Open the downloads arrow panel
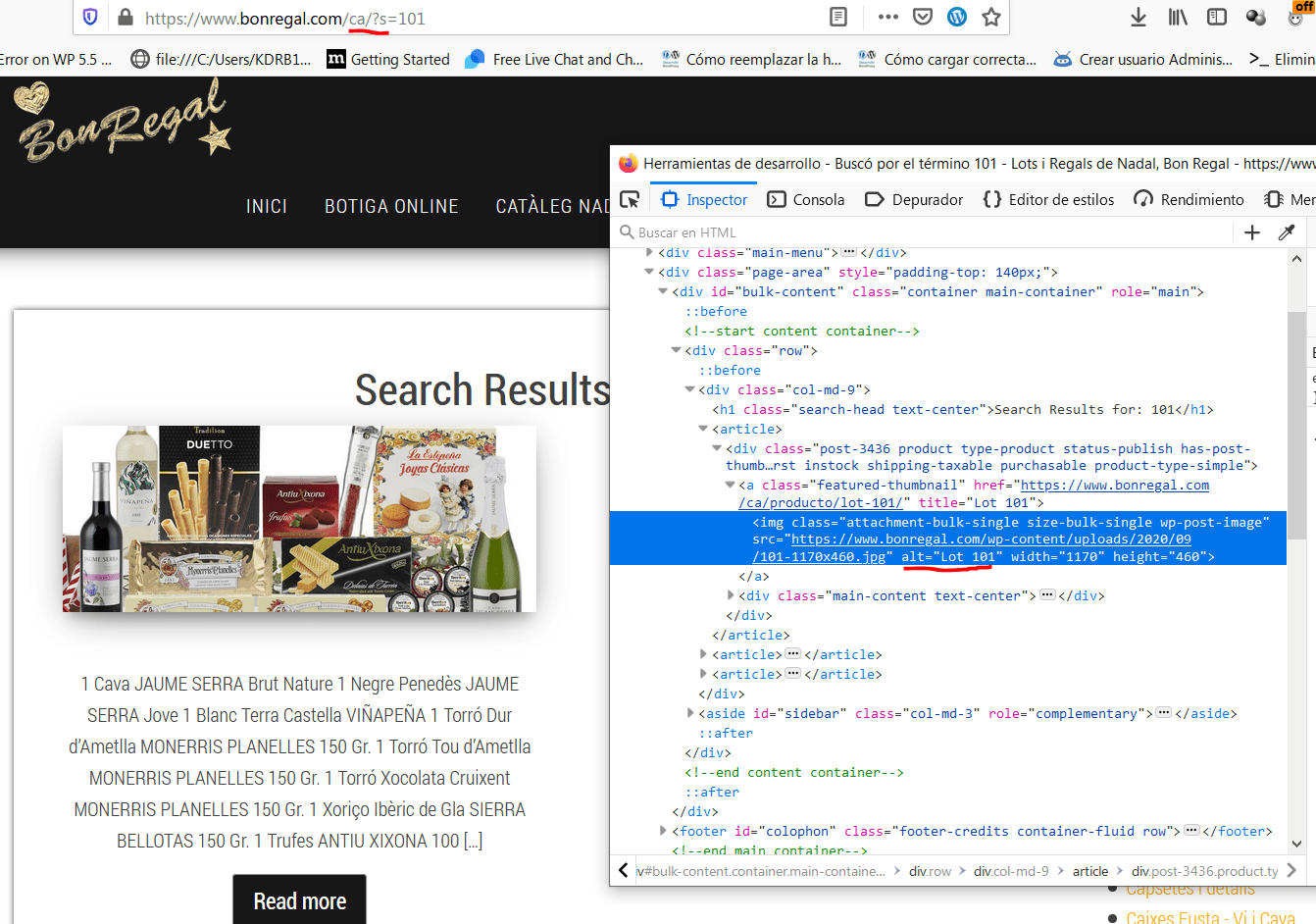Image resolution: width=1316 pixels, height=924 pixels. (1139, 17)
